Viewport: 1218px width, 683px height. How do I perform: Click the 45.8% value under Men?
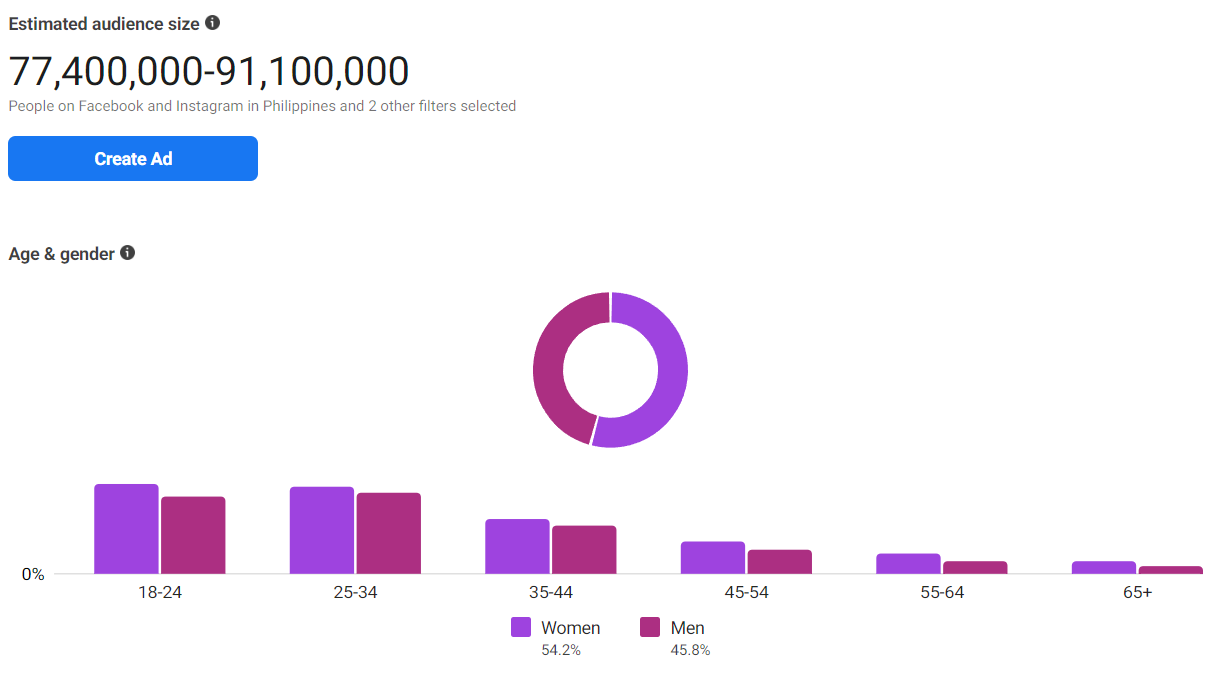point(690,651)
